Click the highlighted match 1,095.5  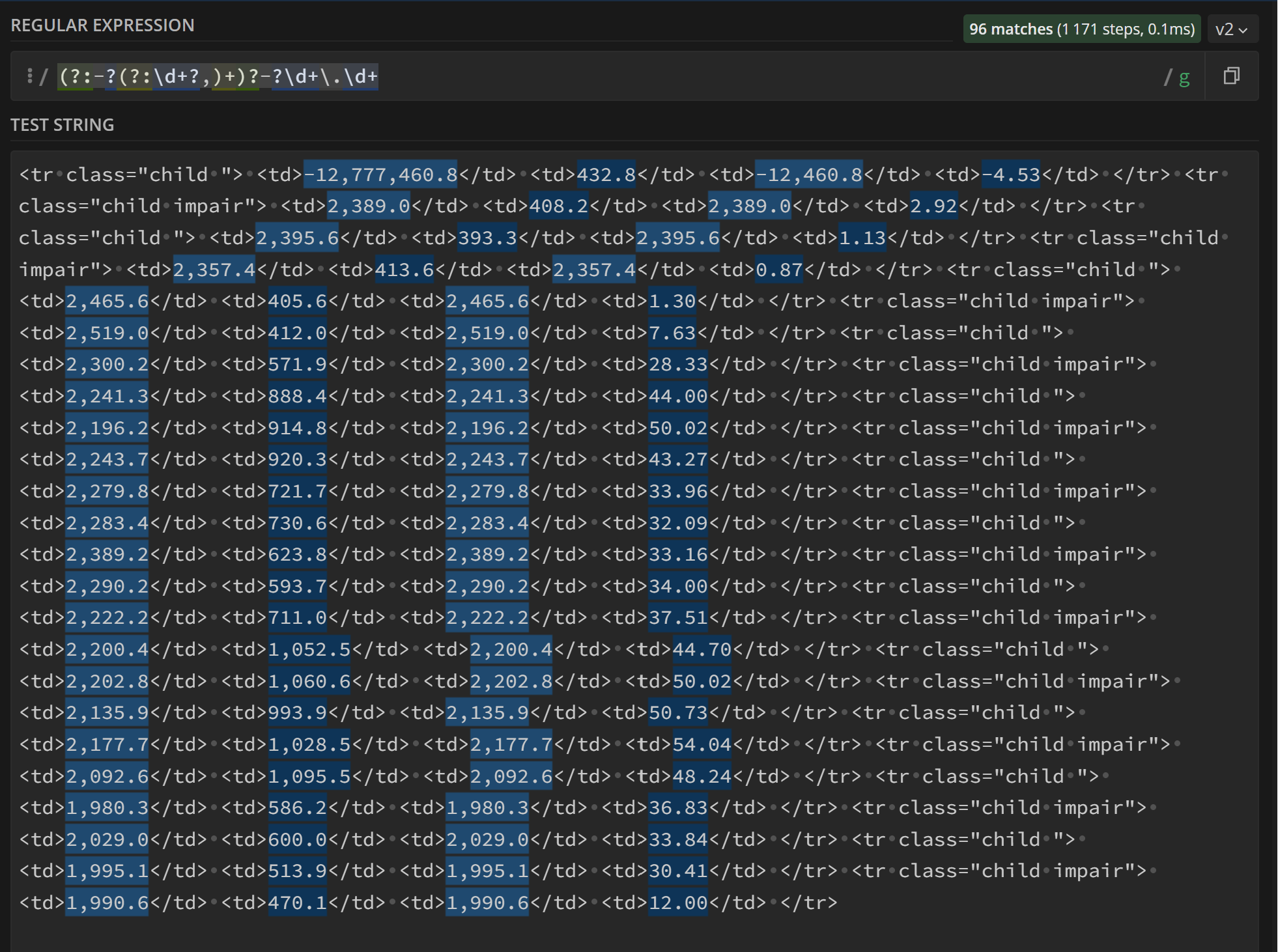[x=309, y=776]
